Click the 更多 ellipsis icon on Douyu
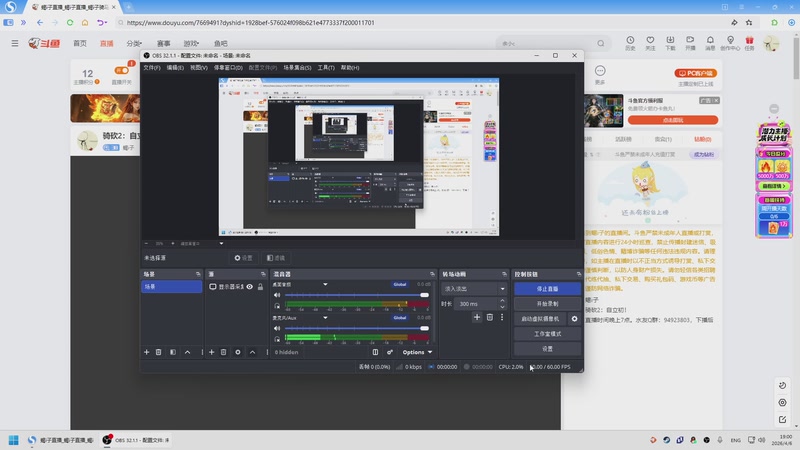Image resolution: width=800 pixels, height=450 pixels. click(x=600, y=70)
